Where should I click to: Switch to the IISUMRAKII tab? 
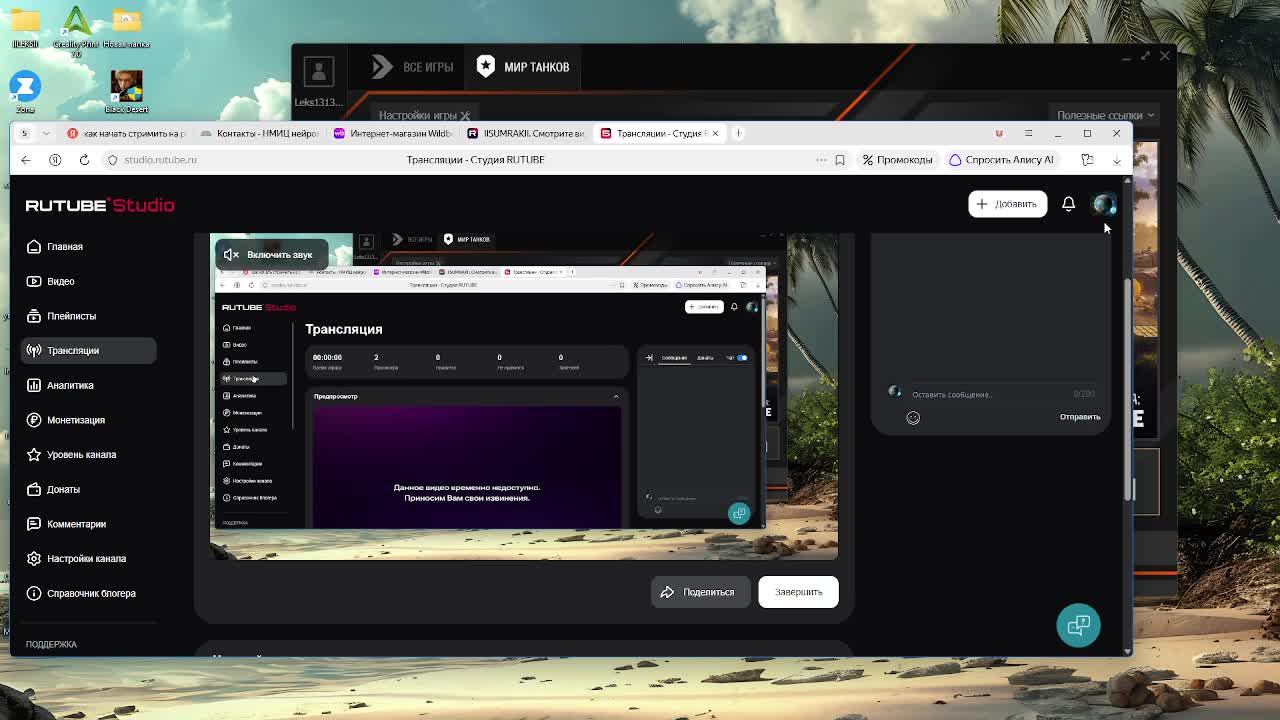[x=526, y=133]
